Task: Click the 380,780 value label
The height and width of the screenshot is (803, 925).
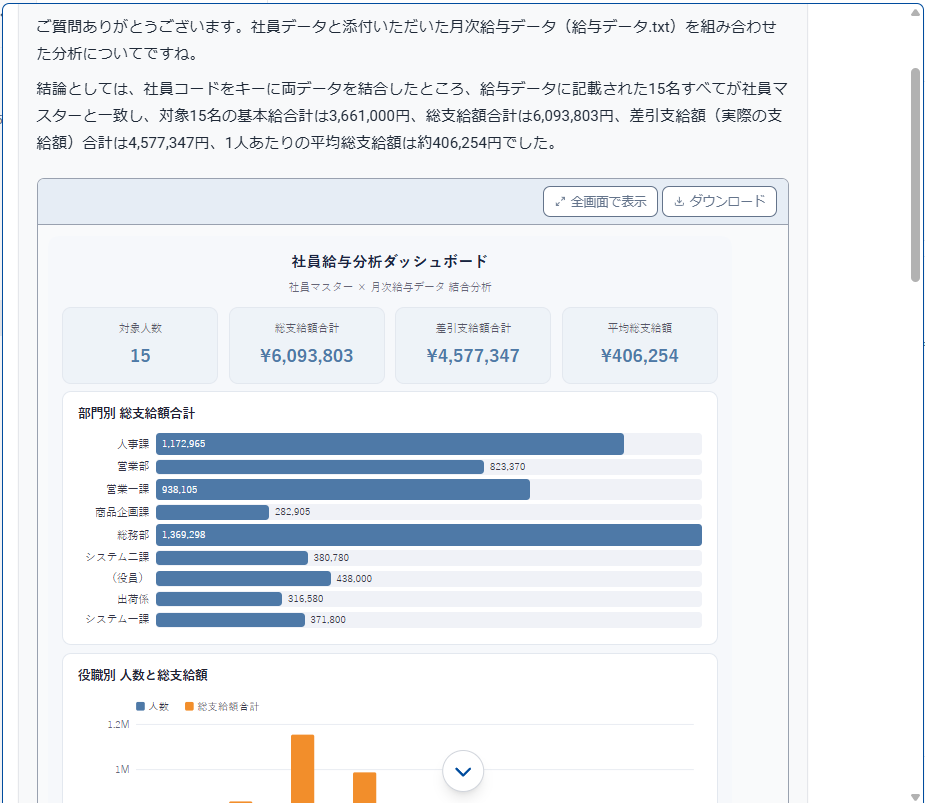Action: [331, 558]
